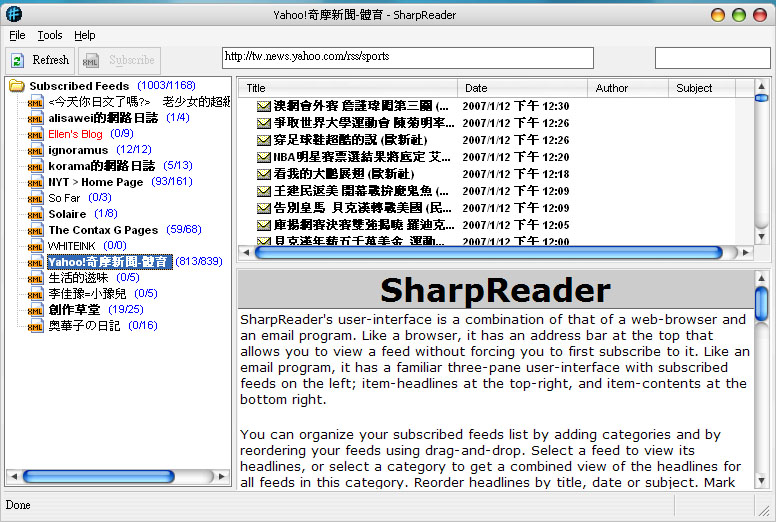
Task: Click the XML icon beside <今天你日文了嗎?>
Action: tap(35, 102)
